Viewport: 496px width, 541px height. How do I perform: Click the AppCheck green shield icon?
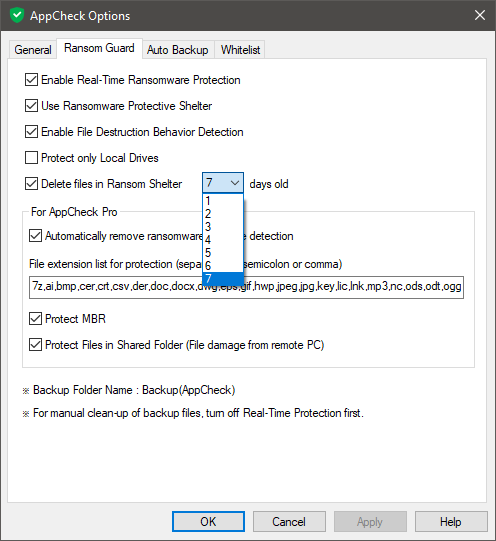click(x=17, y=16)
